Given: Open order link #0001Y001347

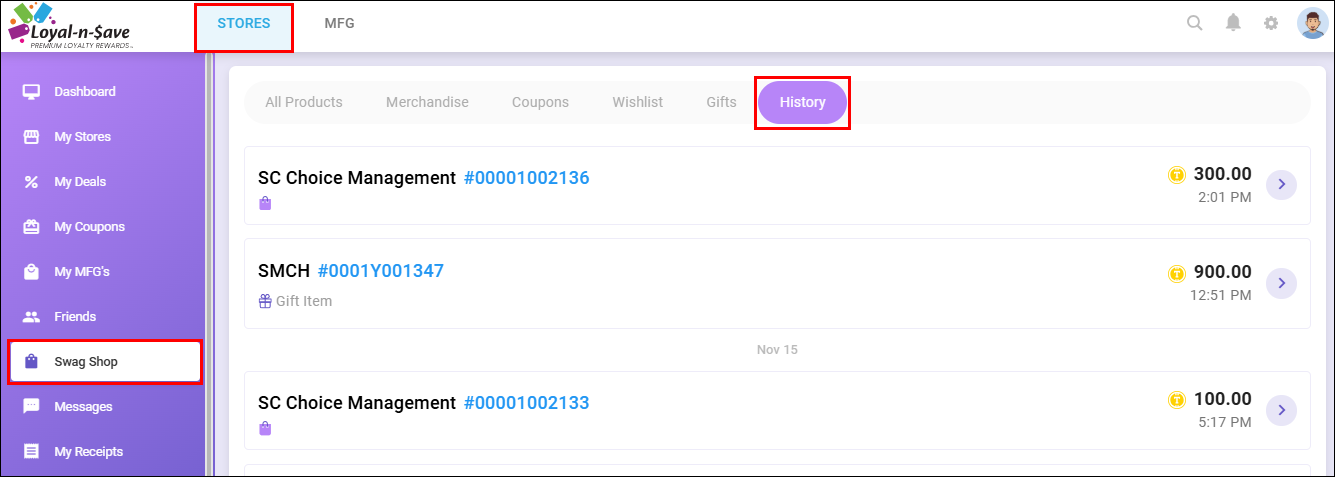Looking at the screenshot, I should [x=380, y=271].
